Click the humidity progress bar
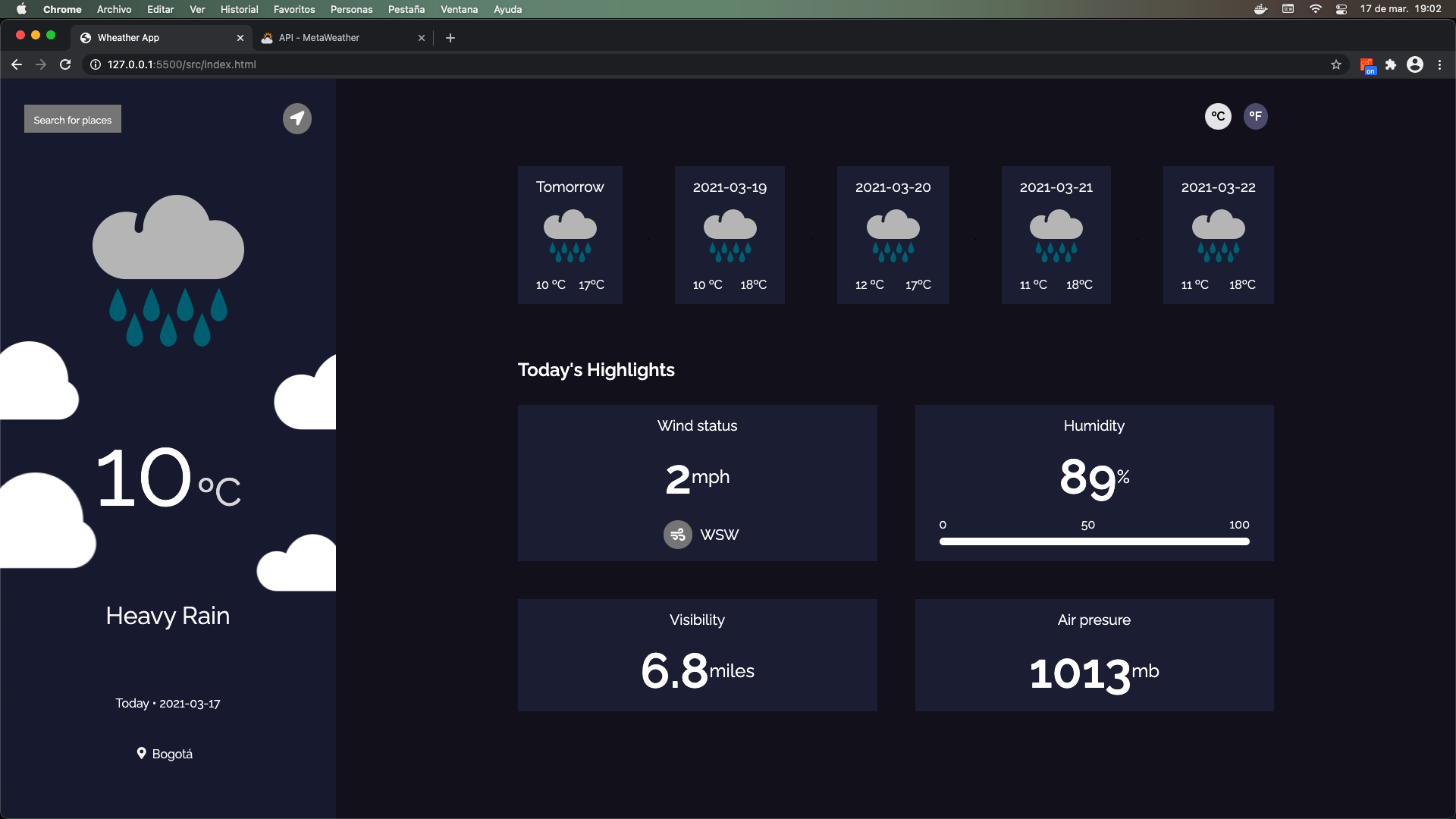This screenshot has width=1456, height=819. (x=1094, y=541)
